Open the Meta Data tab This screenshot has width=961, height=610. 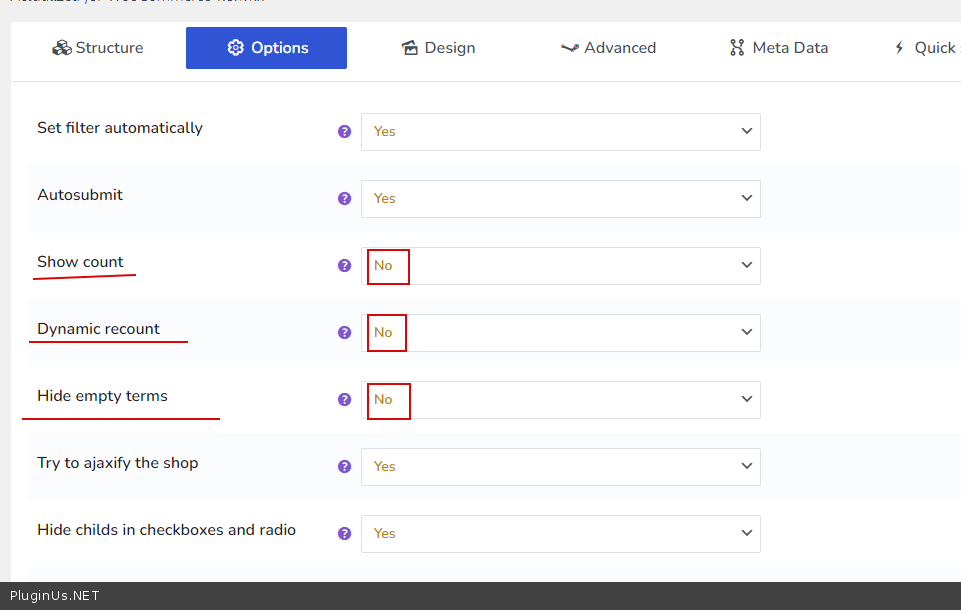[x=779, y=48]
